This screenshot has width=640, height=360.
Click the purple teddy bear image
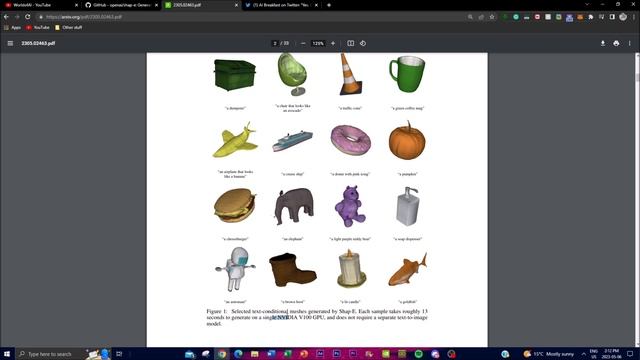[x=350, y=206]
